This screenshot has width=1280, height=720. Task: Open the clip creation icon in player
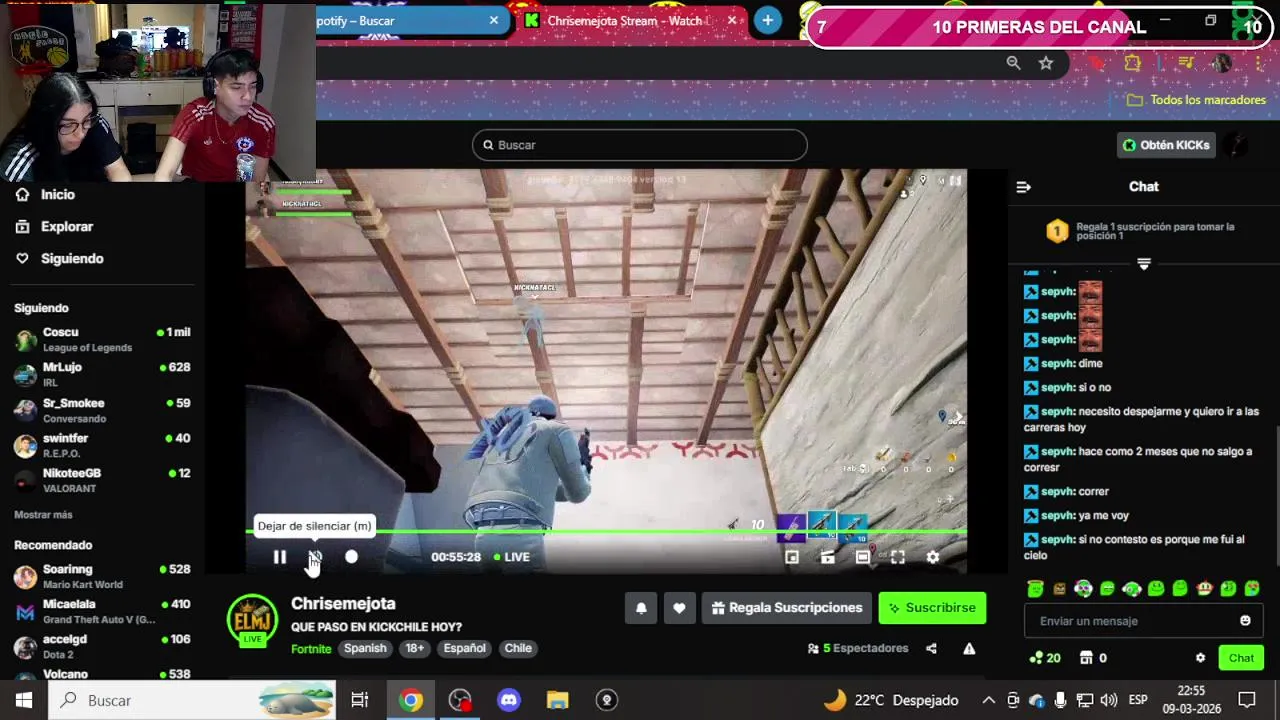[x=827, y=557]
